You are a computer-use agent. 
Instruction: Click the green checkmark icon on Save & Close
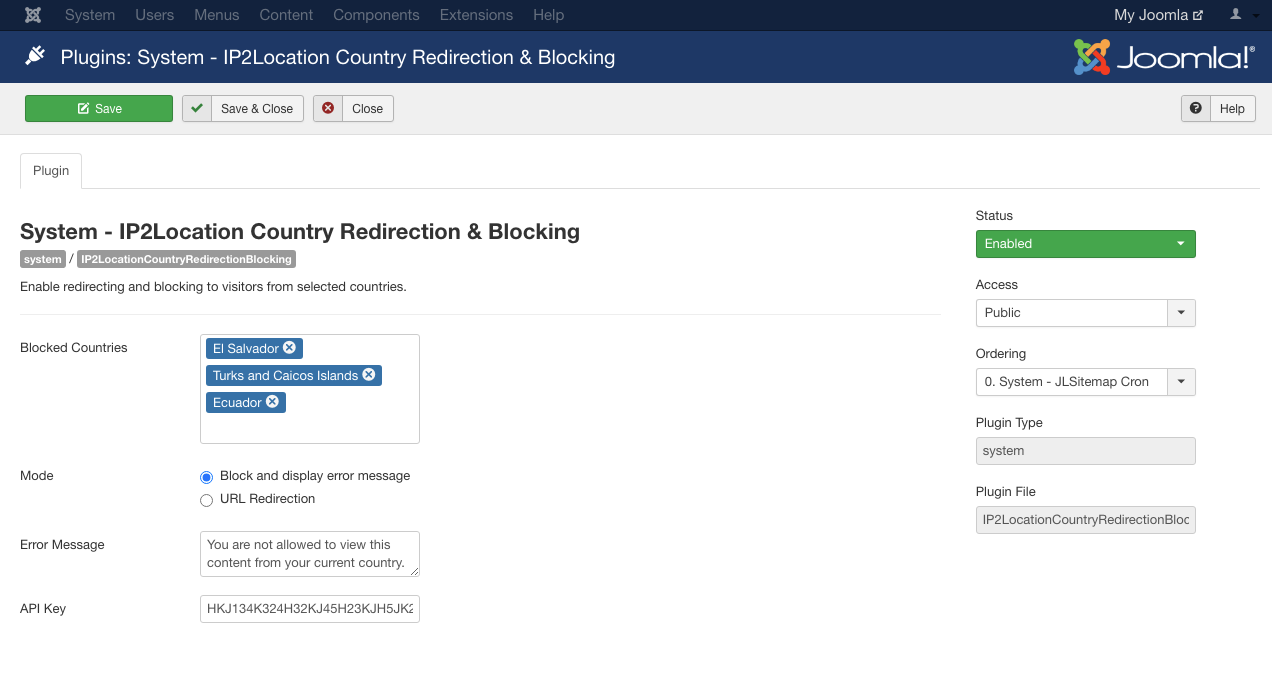click(197, 108)
